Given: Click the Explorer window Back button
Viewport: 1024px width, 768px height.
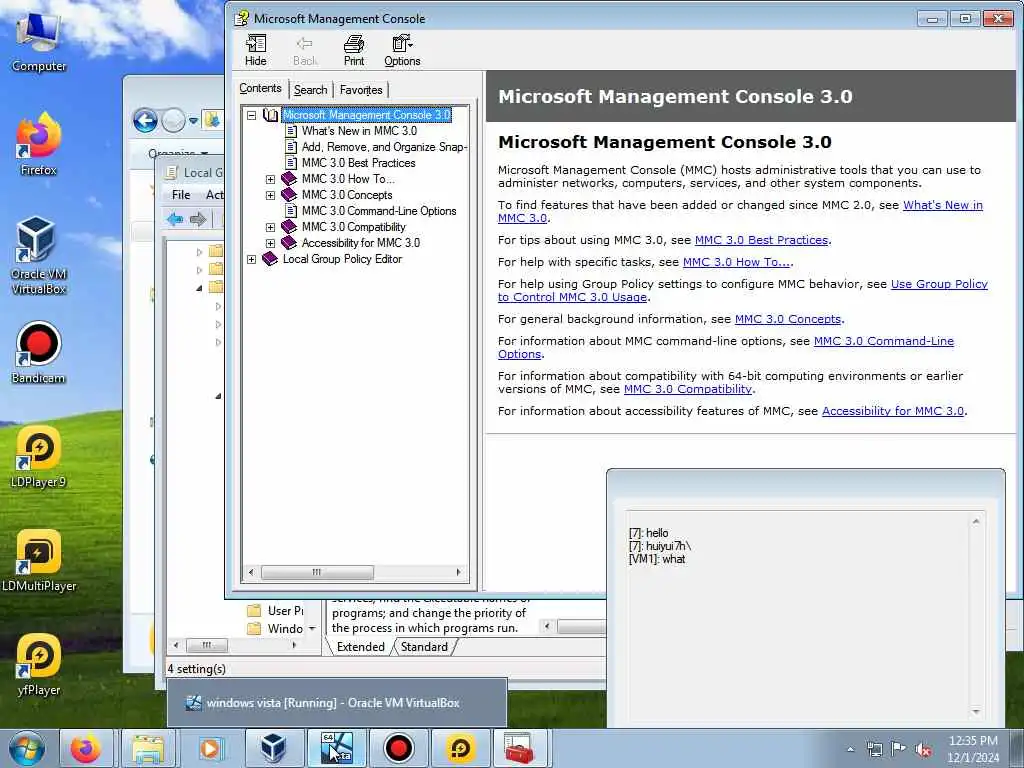Looking at the screenshot, I should tap(145, 121).
